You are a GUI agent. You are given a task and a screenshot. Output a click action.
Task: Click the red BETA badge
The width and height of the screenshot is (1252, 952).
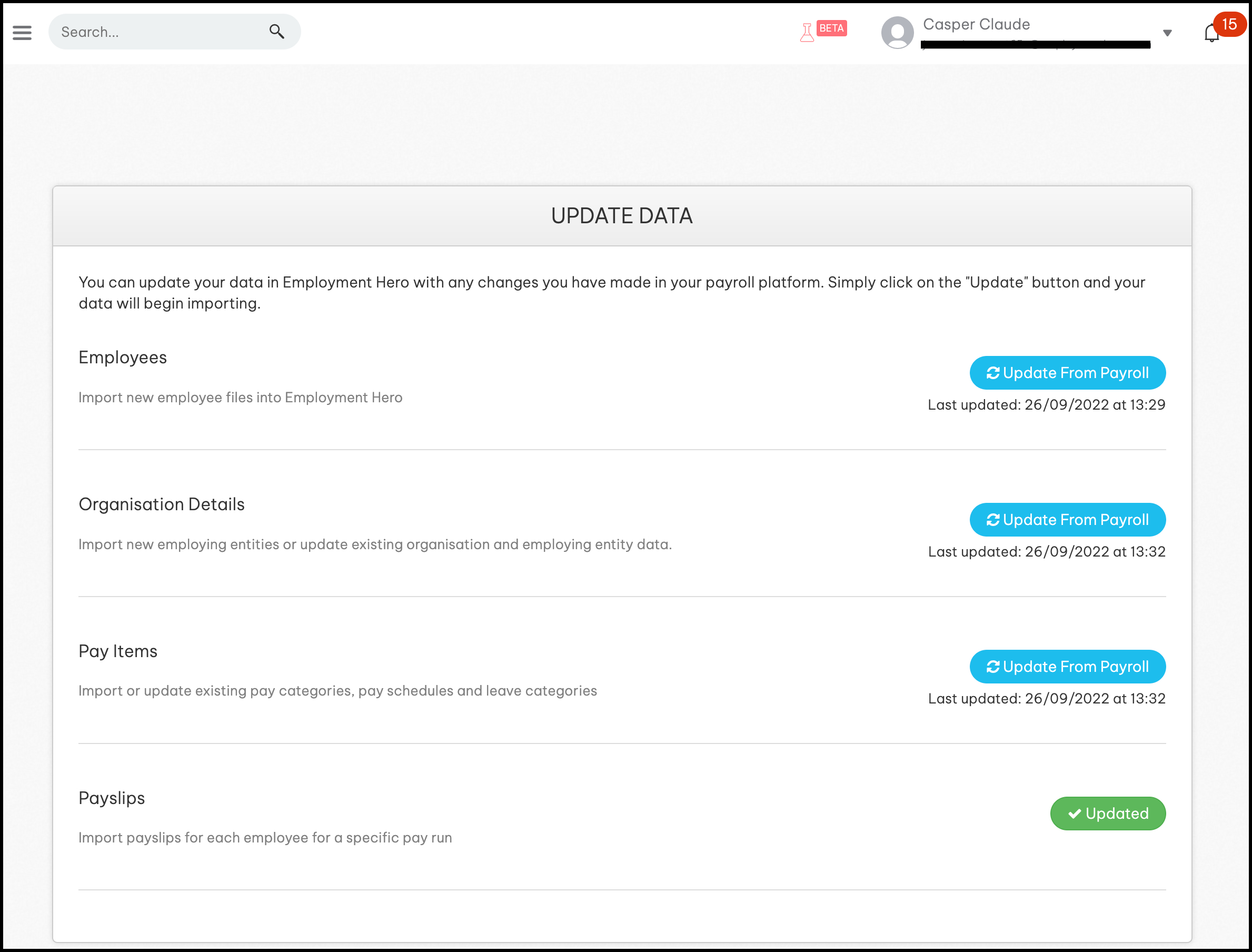coord(832,28)
